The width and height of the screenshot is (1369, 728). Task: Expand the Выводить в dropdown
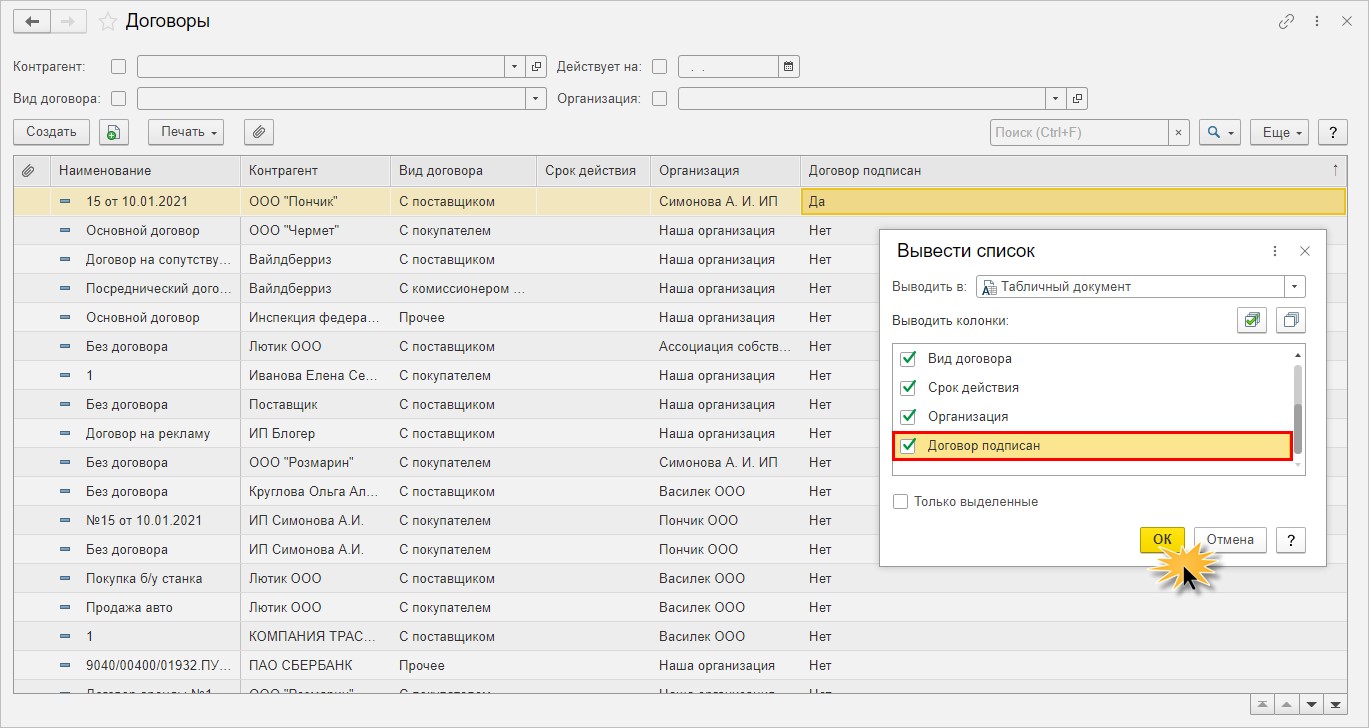coord(1296,287)
